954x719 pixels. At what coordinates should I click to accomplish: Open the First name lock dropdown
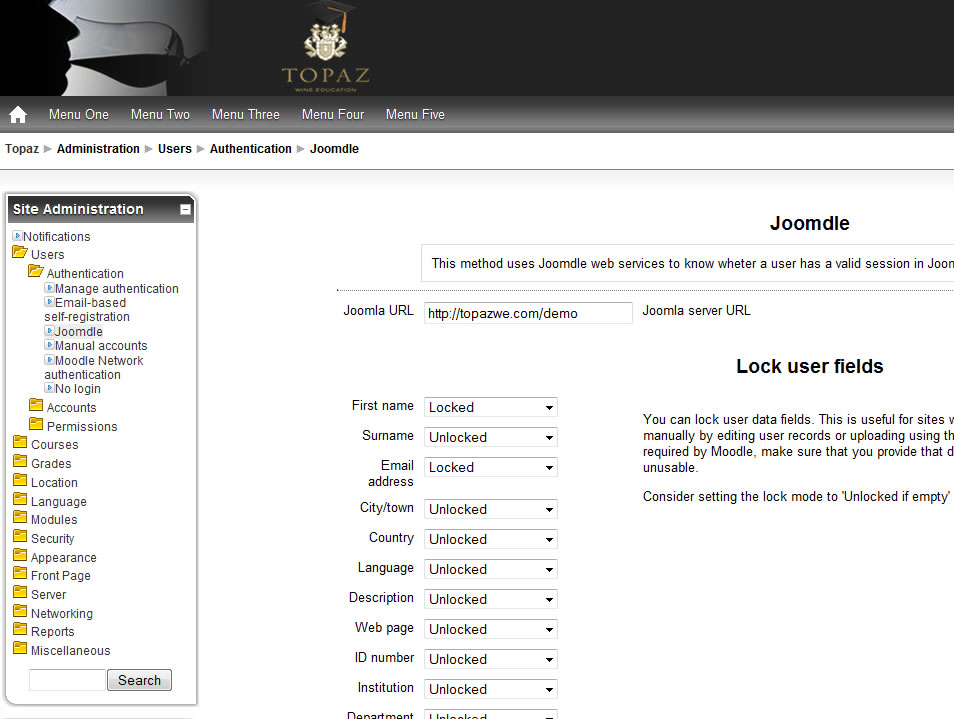490,407
